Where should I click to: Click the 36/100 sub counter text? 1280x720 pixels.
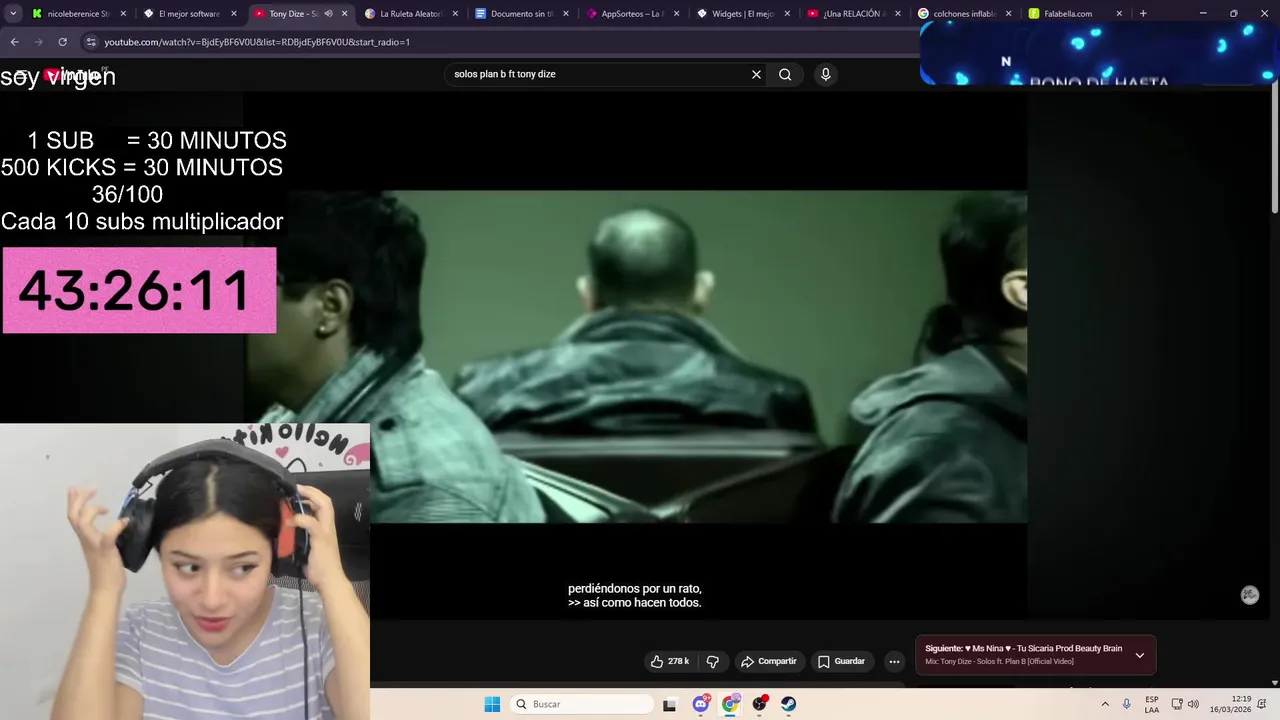tap(127, 194)
